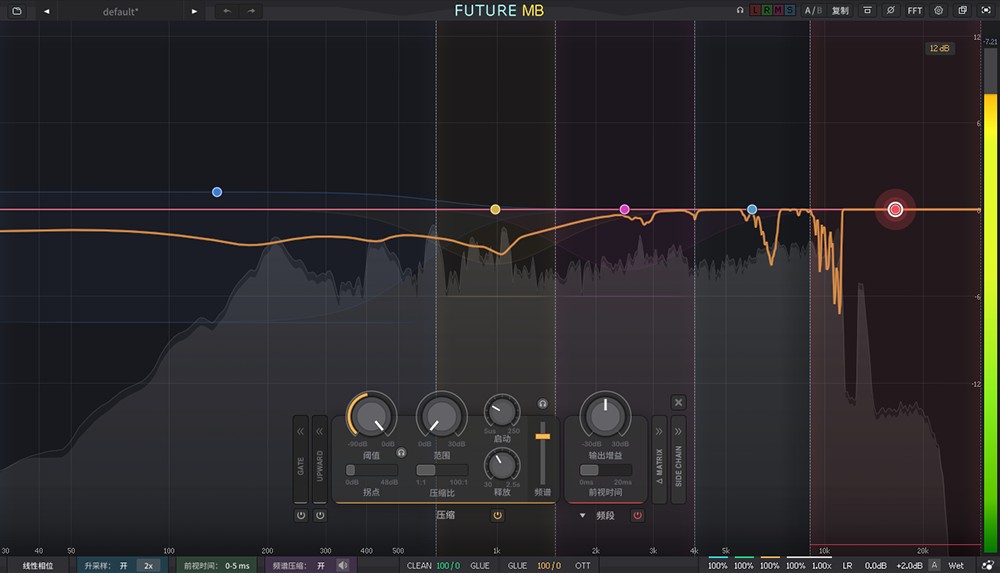This screenshot has height=573, width=1000.
Task: Click the collapse panel icon beside 复制
Action: point(867,10)
